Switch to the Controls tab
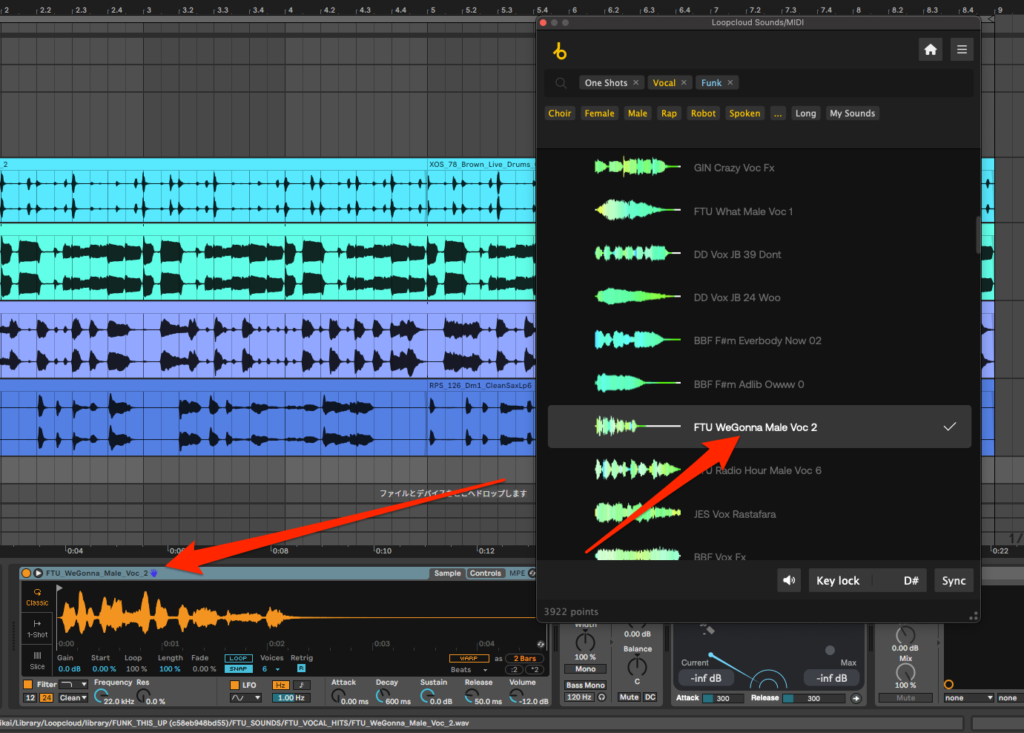This screenshot has width=1024, height=733. tap(486, 573)
